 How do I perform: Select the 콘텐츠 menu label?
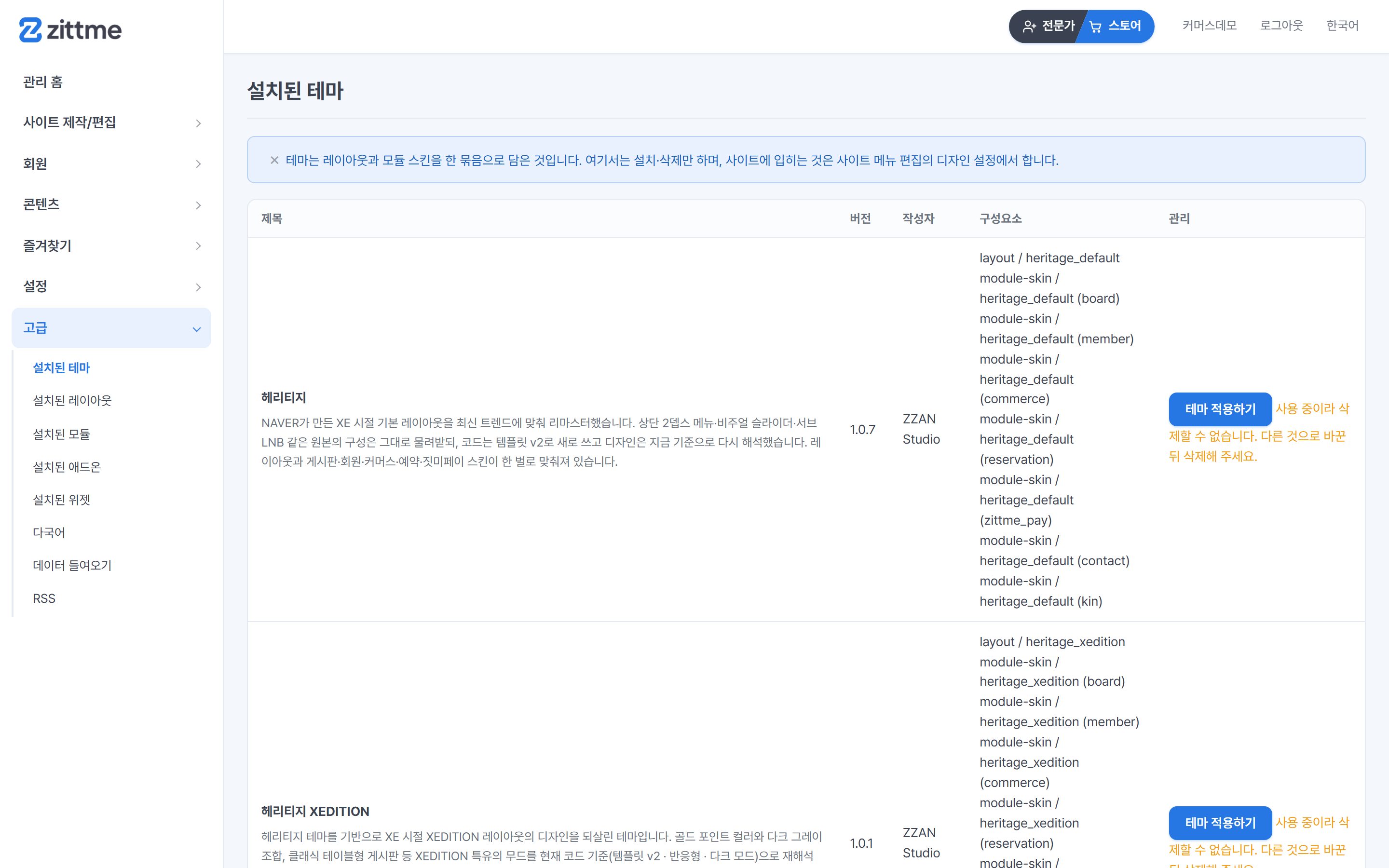pyautogui.click(x=41, y=204)
